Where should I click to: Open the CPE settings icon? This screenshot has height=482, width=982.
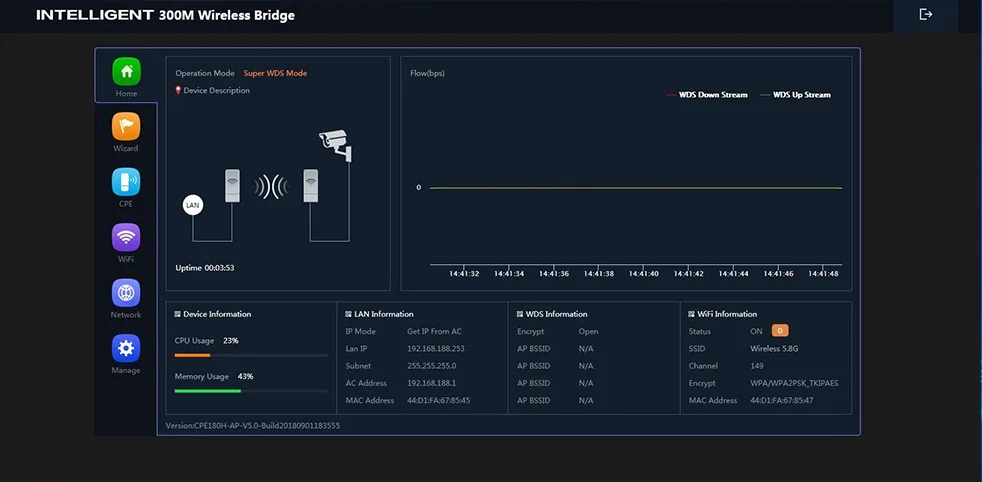click(126, 182)
